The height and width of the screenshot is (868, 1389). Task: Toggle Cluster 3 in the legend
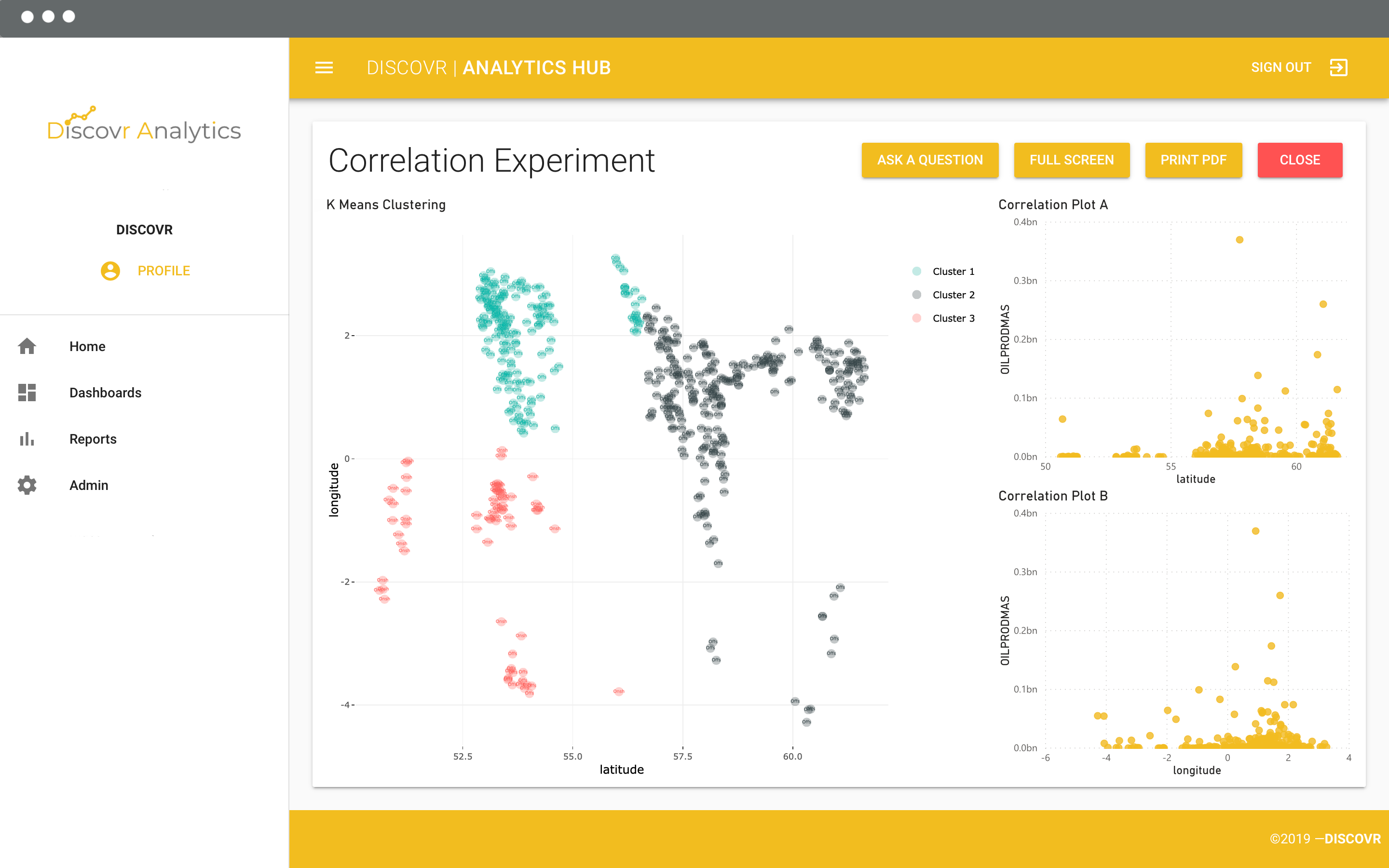[x=953, y=318]
